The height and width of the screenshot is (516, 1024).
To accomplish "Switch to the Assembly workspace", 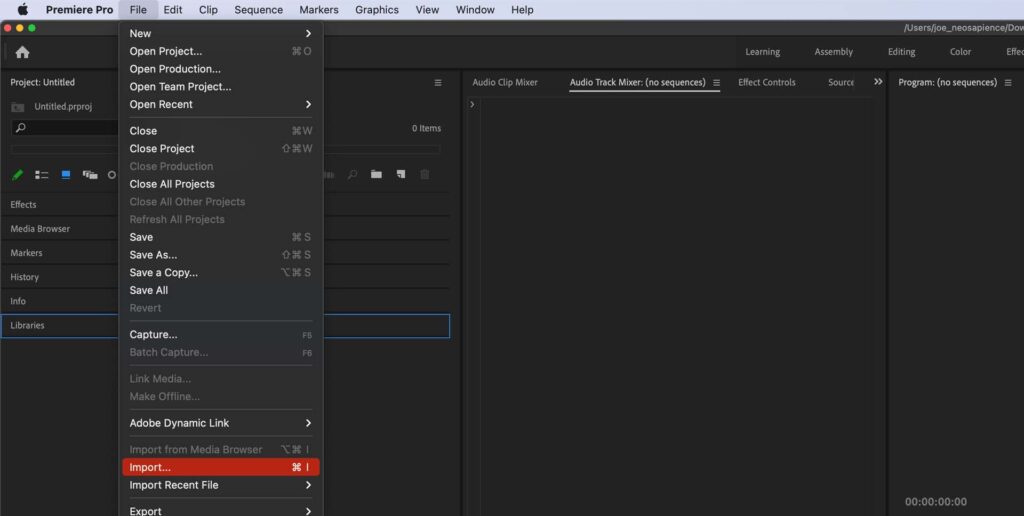I will (x=833, y=52).
